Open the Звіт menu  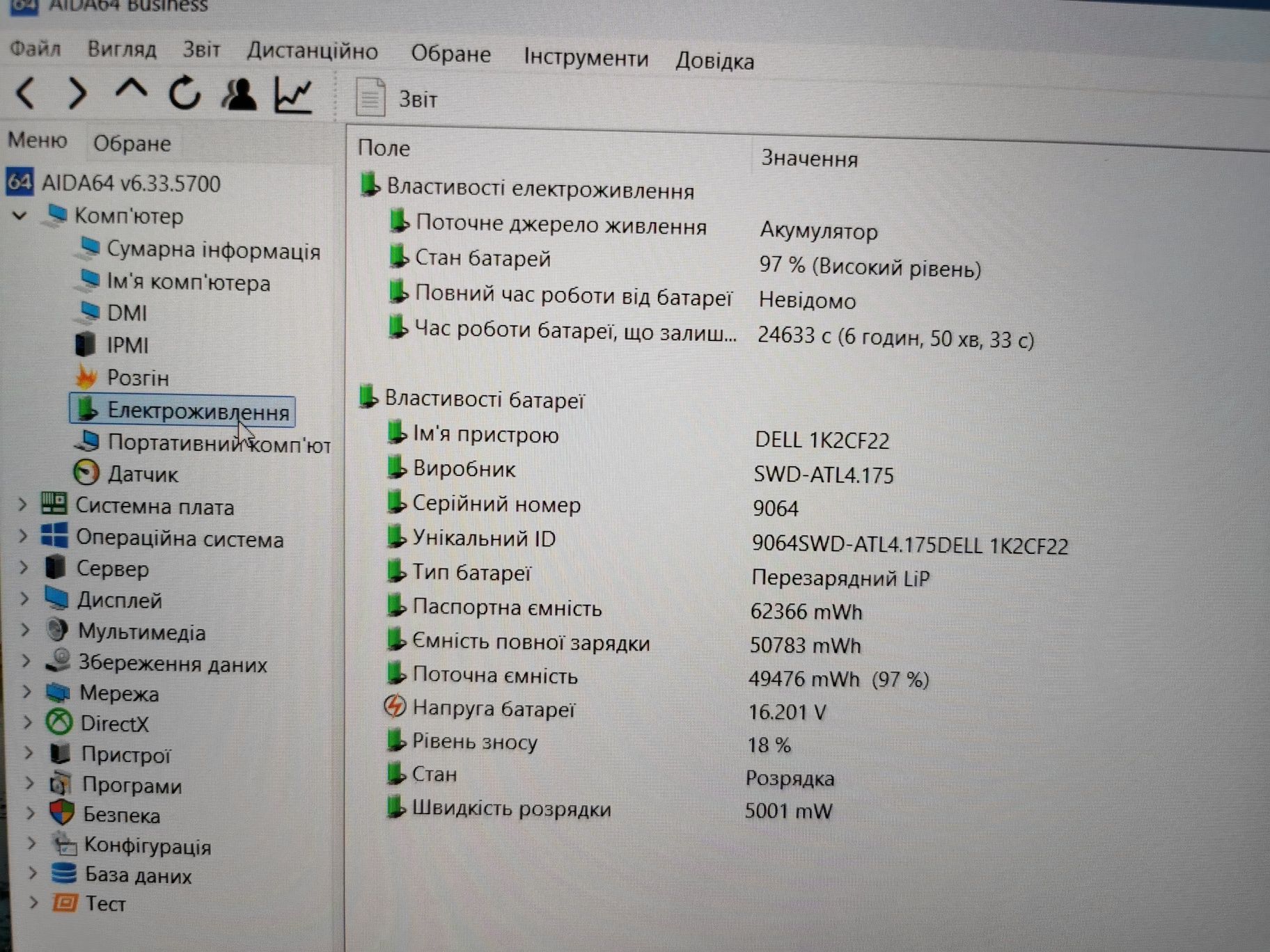tap(201, 49)
